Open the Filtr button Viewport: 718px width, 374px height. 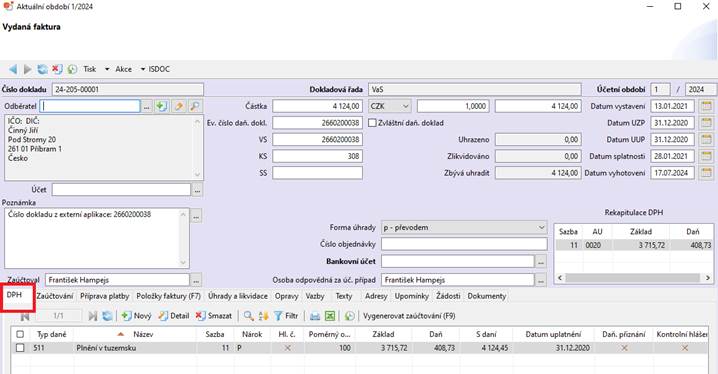[x=286, y=316]
